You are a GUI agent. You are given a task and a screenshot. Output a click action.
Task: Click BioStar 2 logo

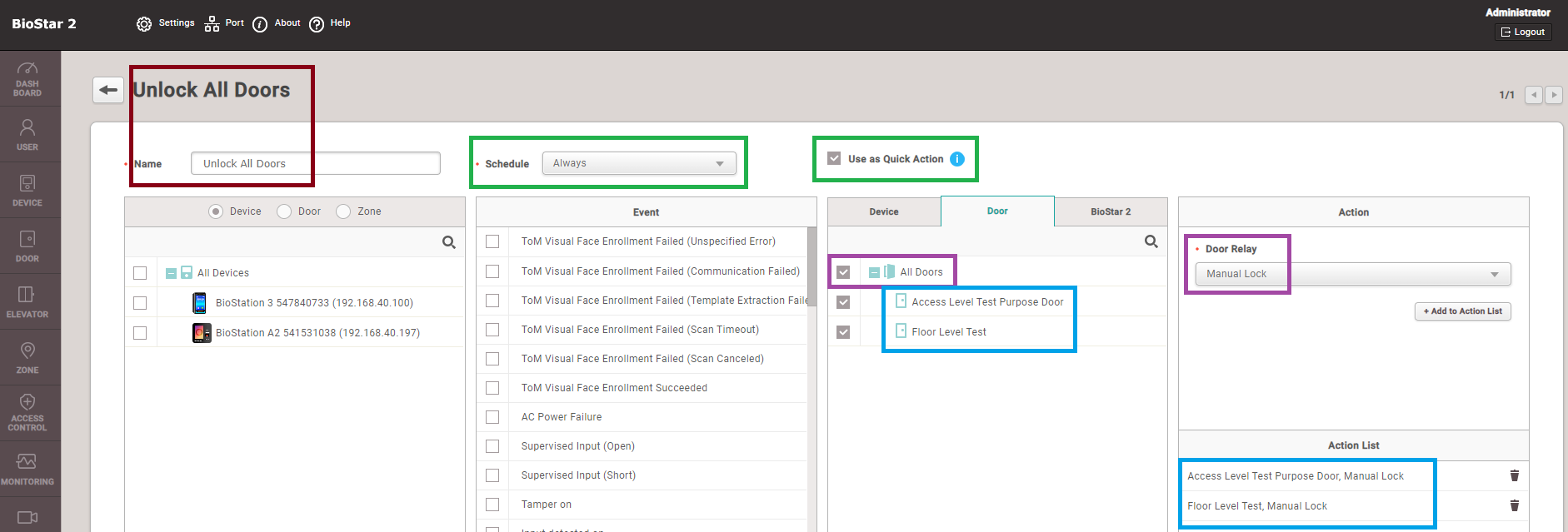pyautogui.click(x=44, y=24)
